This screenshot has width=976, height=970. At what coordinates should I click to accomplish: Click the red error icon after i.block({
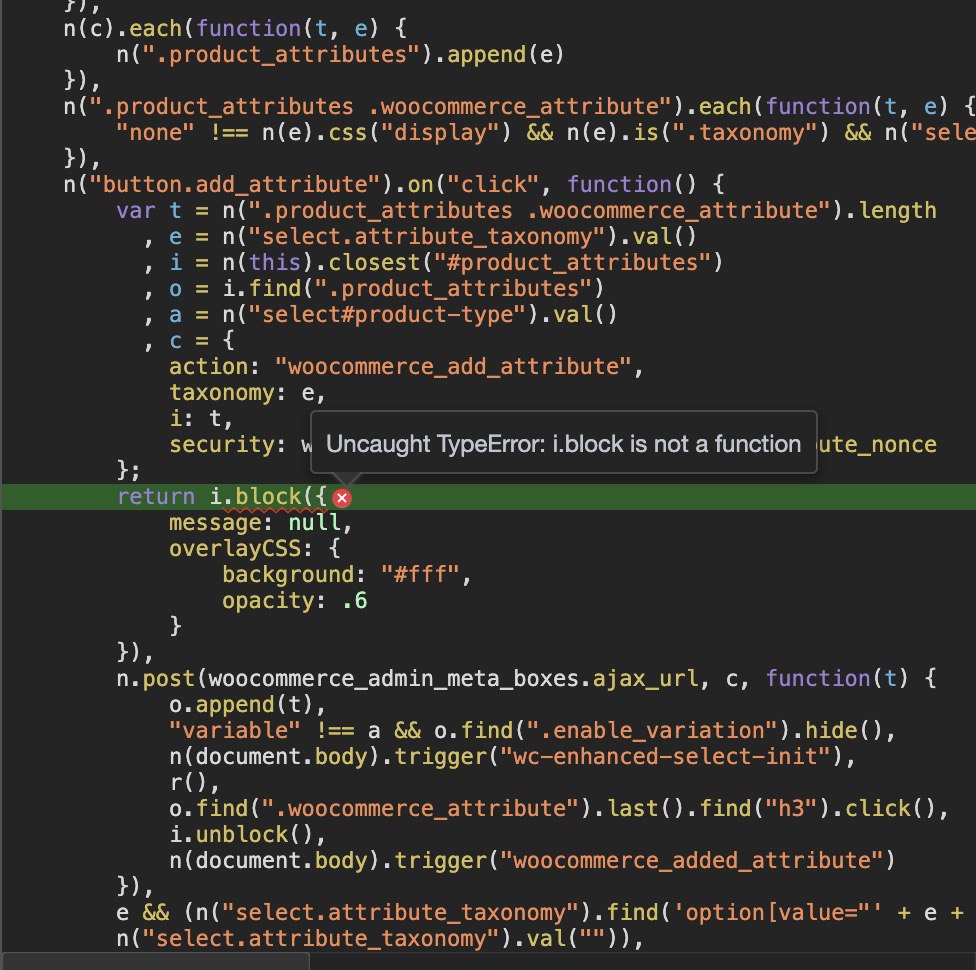(341, 498)
